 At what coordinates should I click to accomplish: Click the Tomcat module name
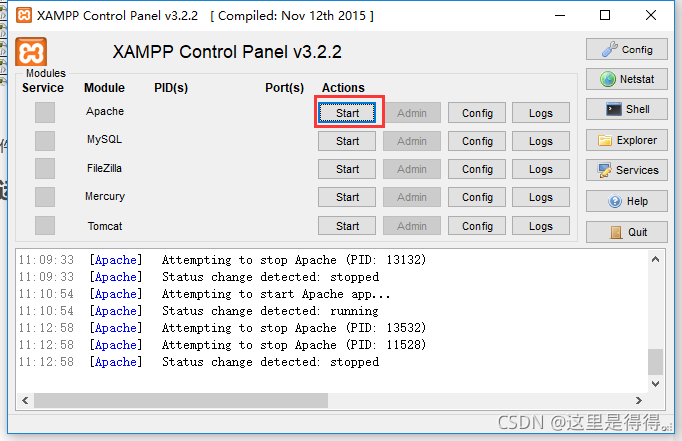pos(105,226)
